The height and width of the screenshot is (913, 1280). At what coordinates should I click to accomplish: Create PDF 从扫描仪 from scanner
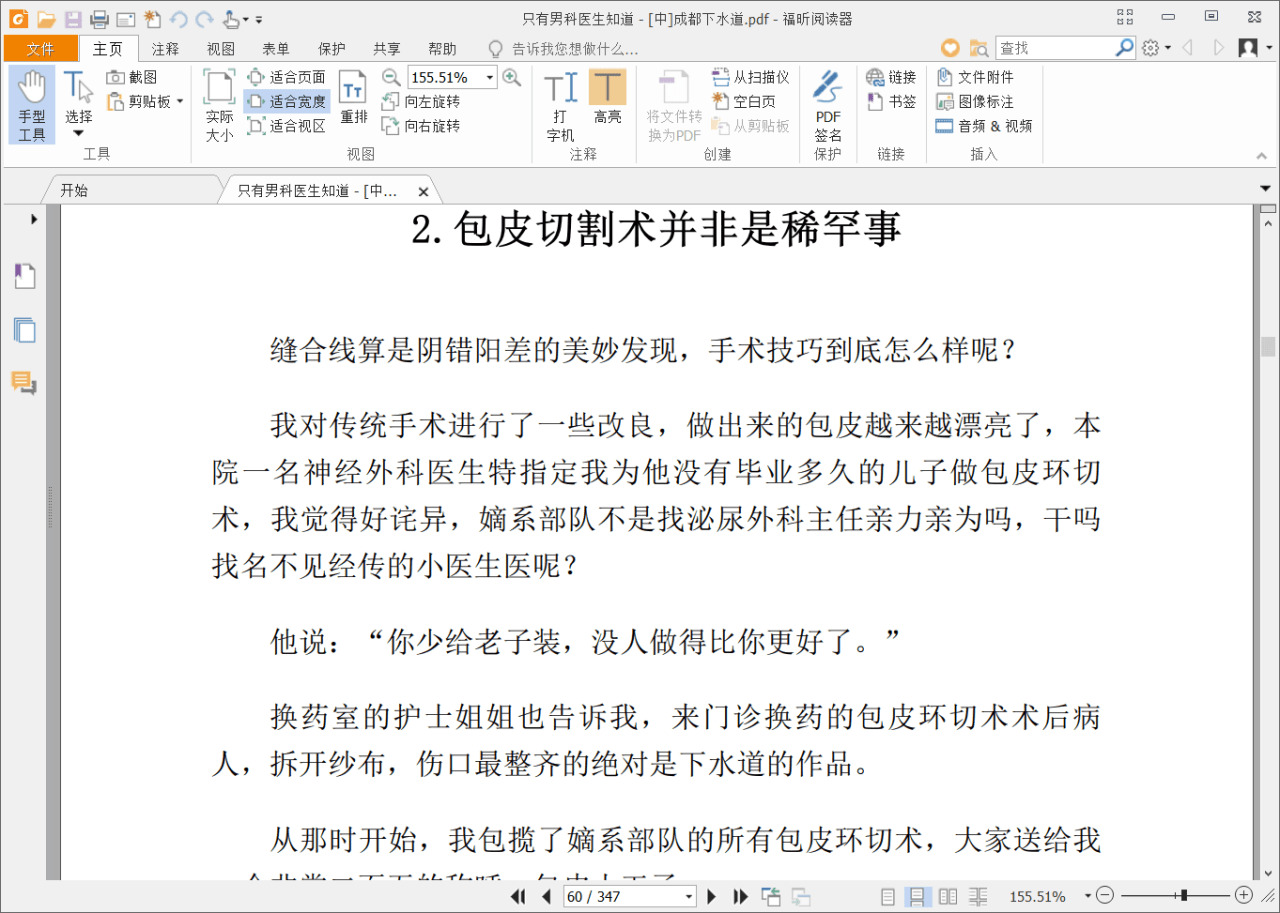(x=751, y=77)
